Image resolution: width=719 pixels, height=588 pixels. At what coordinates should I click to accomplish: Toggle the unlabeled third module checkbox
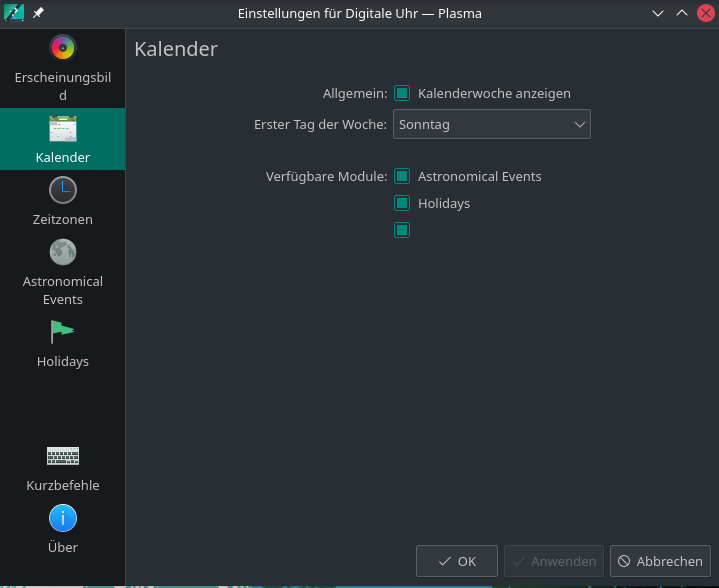click(x=402, y=230)
